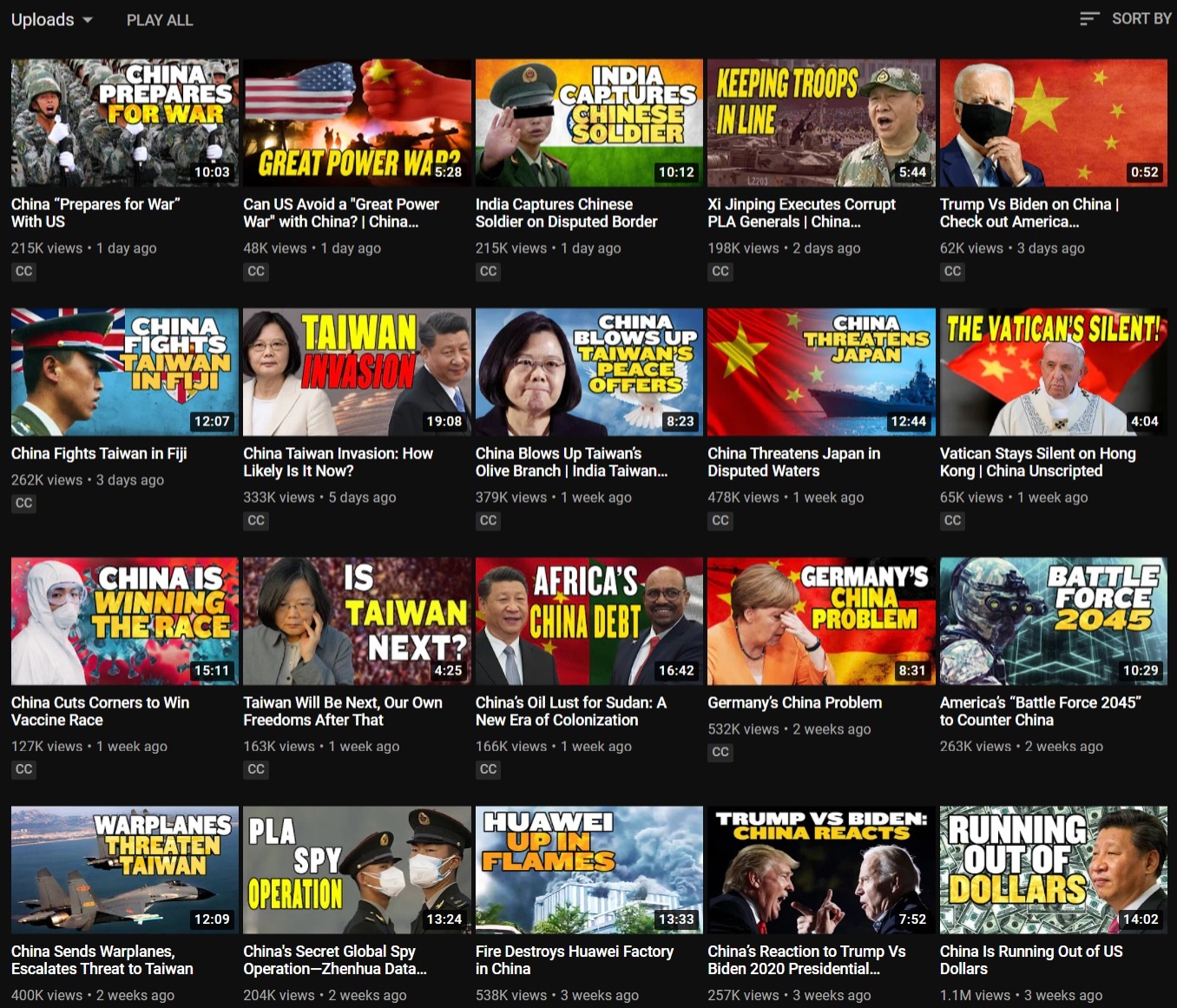Click title China Is Running Out of US Dollars

[x=1031, y=960]
